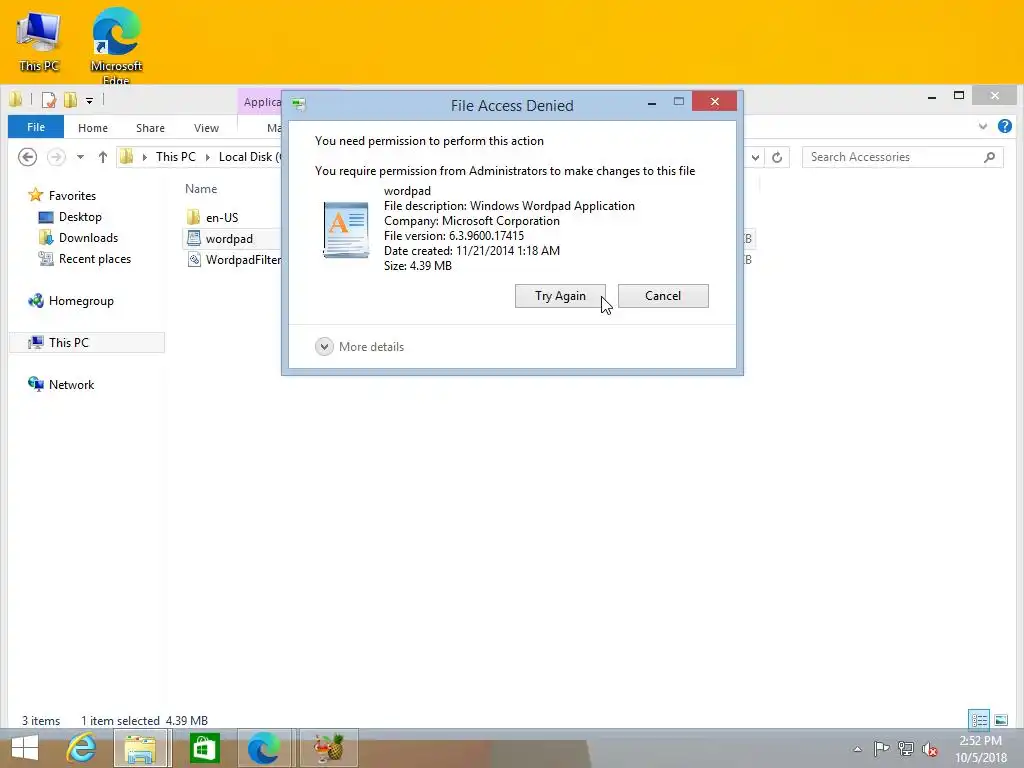Expand More details in the dialog
This screenshot has height=768, width=1024.
tap(359, 347)
